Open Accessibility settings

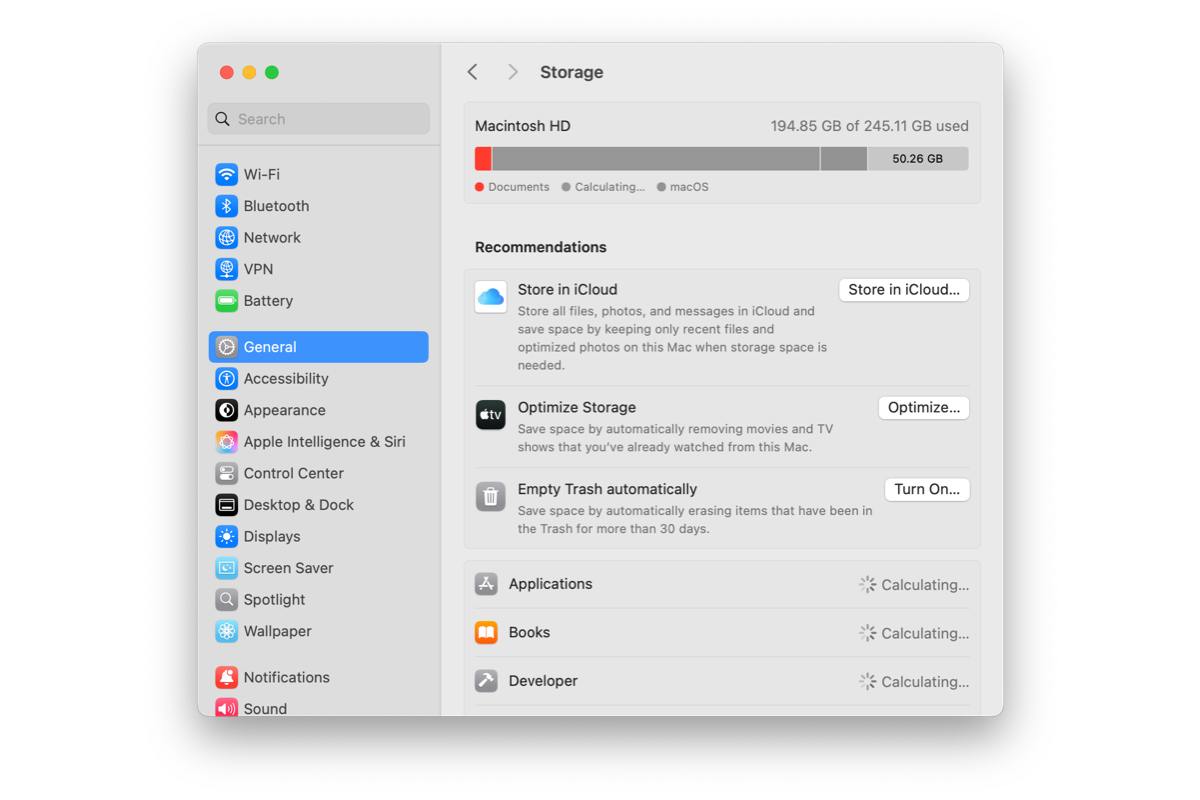point(319,379)
